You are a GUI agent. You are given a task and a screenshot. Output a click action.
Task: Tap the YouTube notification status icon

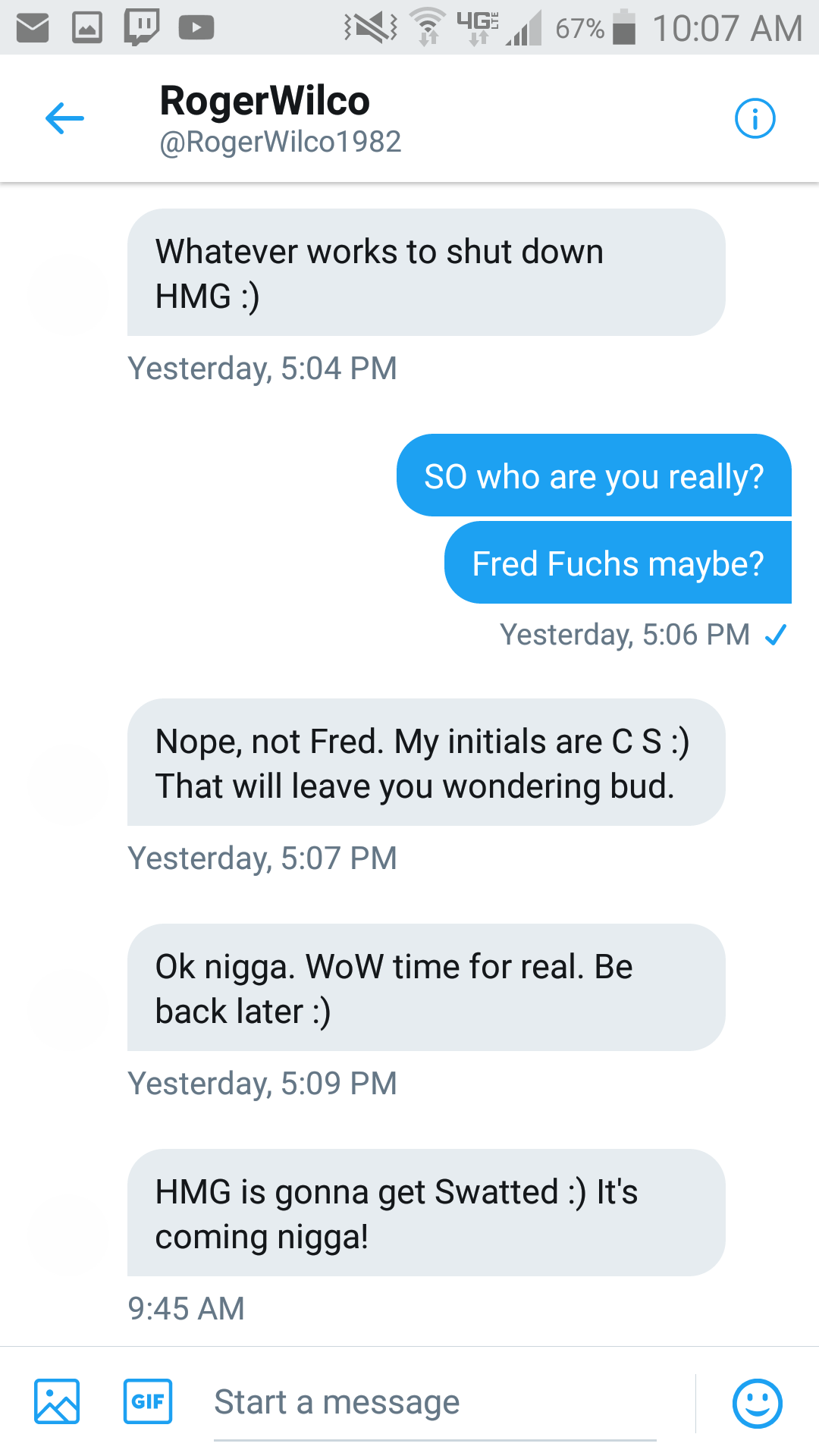click(196, 28)
